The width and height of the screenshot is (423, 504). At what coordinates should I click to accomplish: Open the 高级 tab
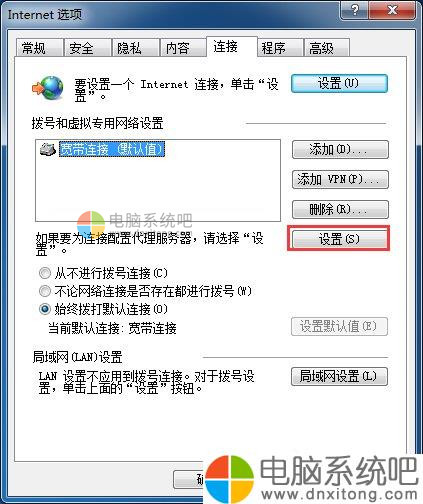click(x=327, y=48)
